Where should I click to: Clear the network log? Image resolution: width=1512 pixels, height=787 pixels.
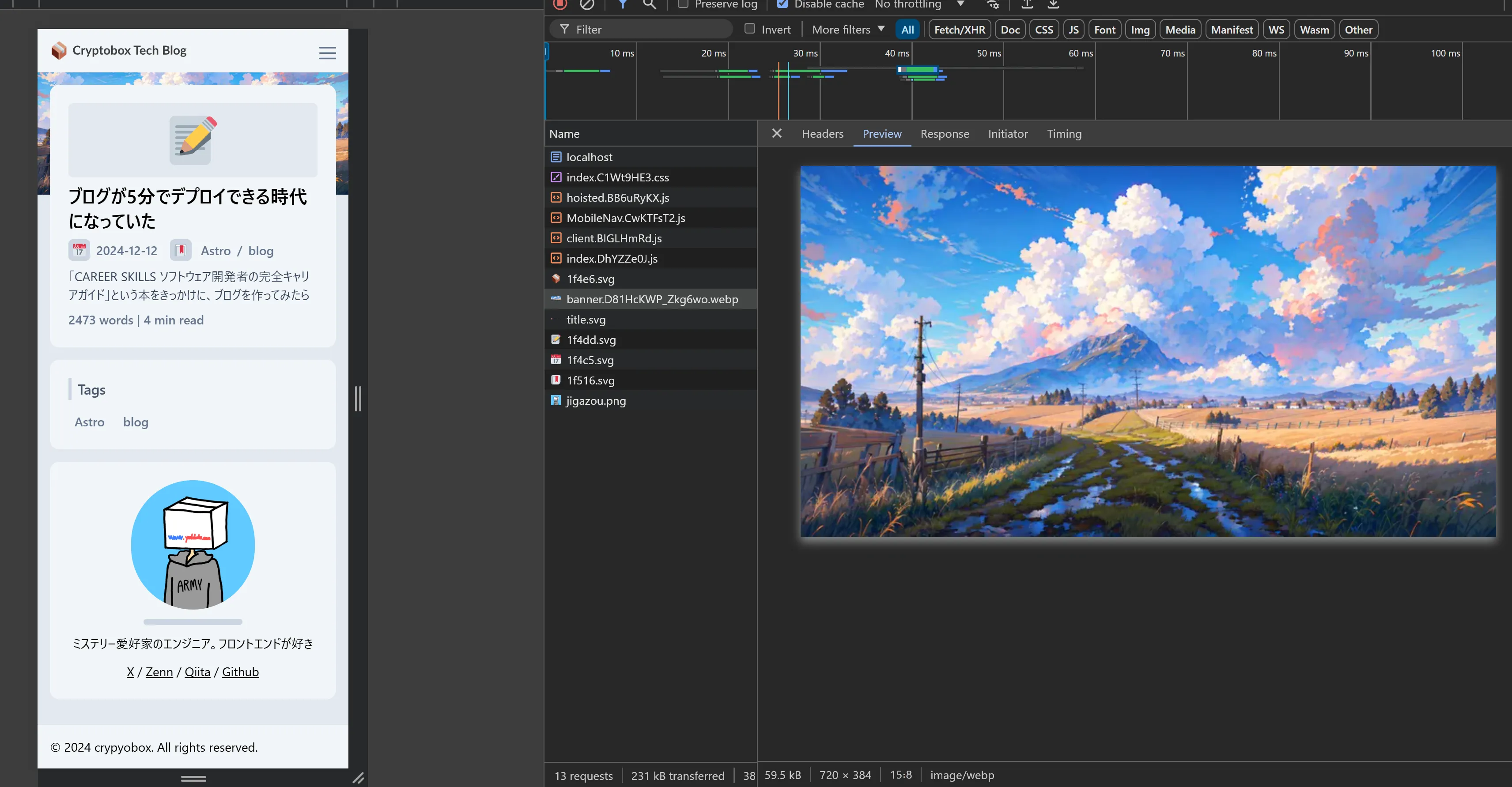point(586,4)
